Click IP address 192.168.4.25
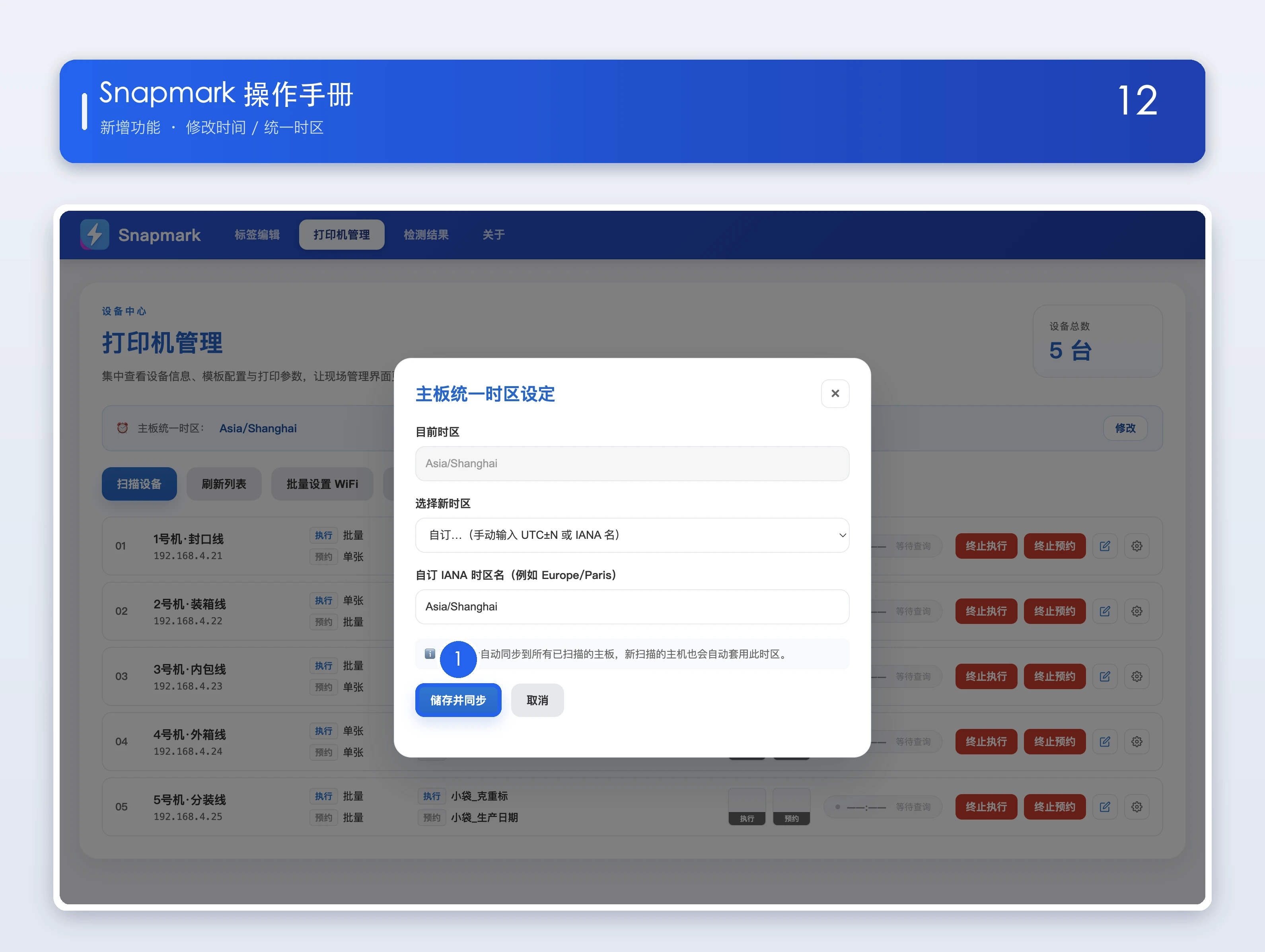This screenshot has width=1265, height=952. pos(188,816)
